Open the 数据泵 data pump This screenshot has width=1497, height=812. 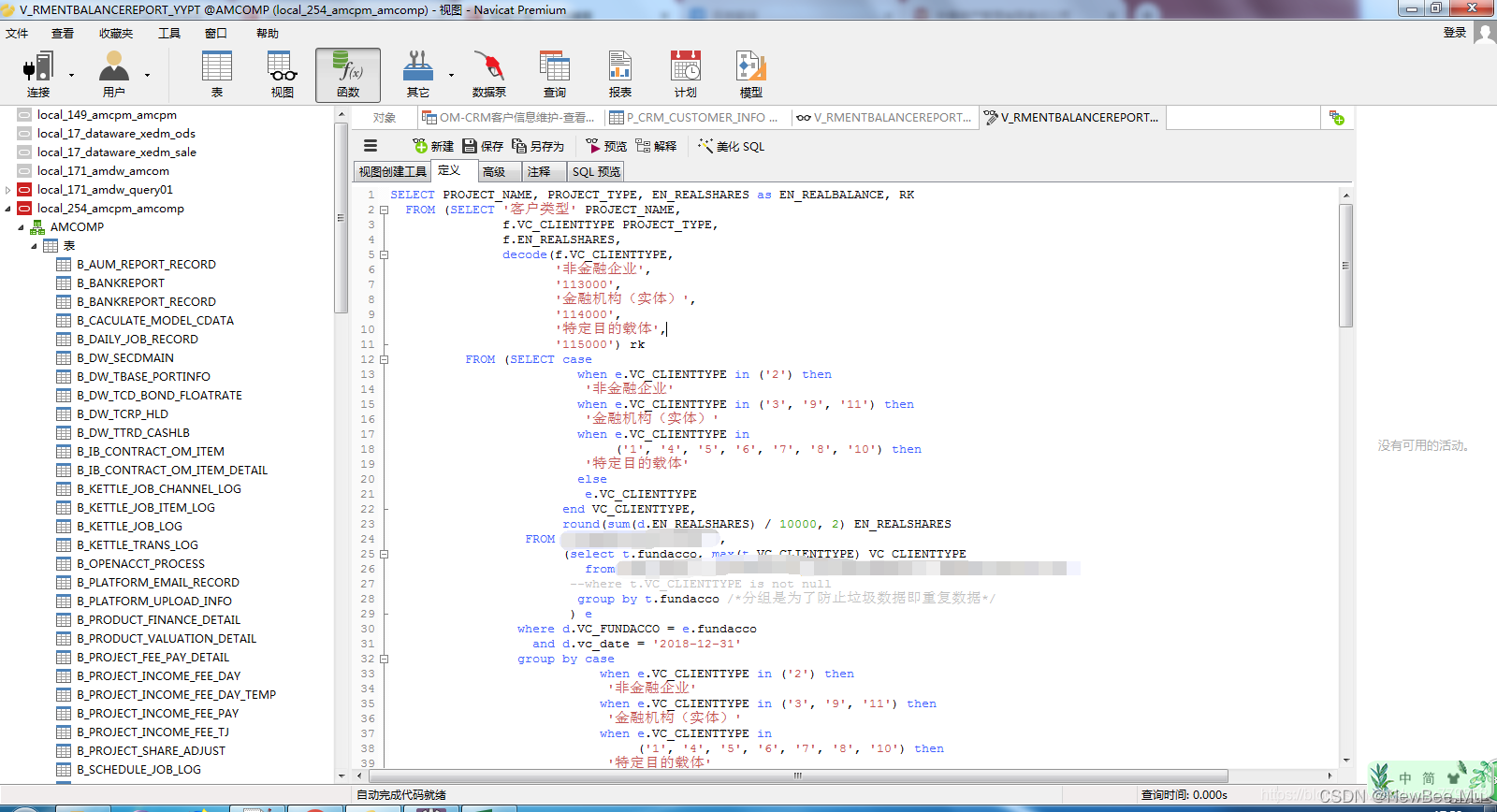488,74
